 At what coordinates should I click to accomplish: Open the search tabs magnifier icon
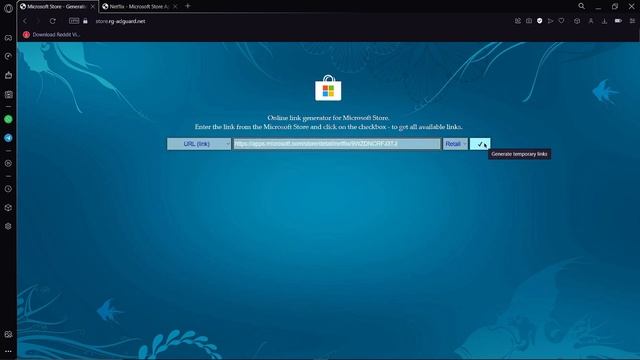click(x=581, y=6)
